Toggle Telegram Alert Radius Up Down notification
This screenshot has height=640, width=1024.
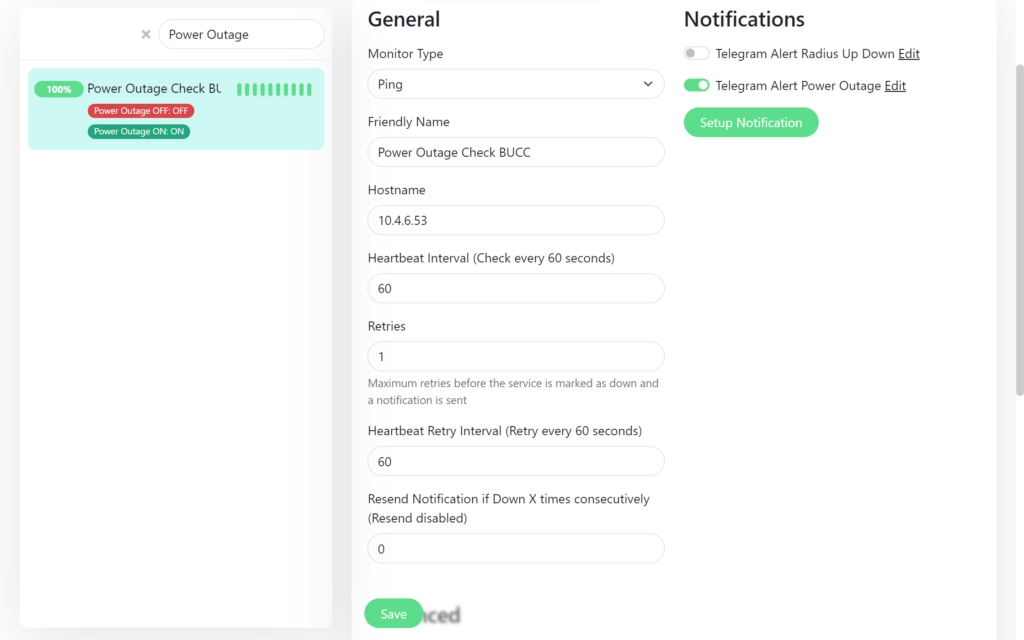pyautogui.click(x=696, y=54)
